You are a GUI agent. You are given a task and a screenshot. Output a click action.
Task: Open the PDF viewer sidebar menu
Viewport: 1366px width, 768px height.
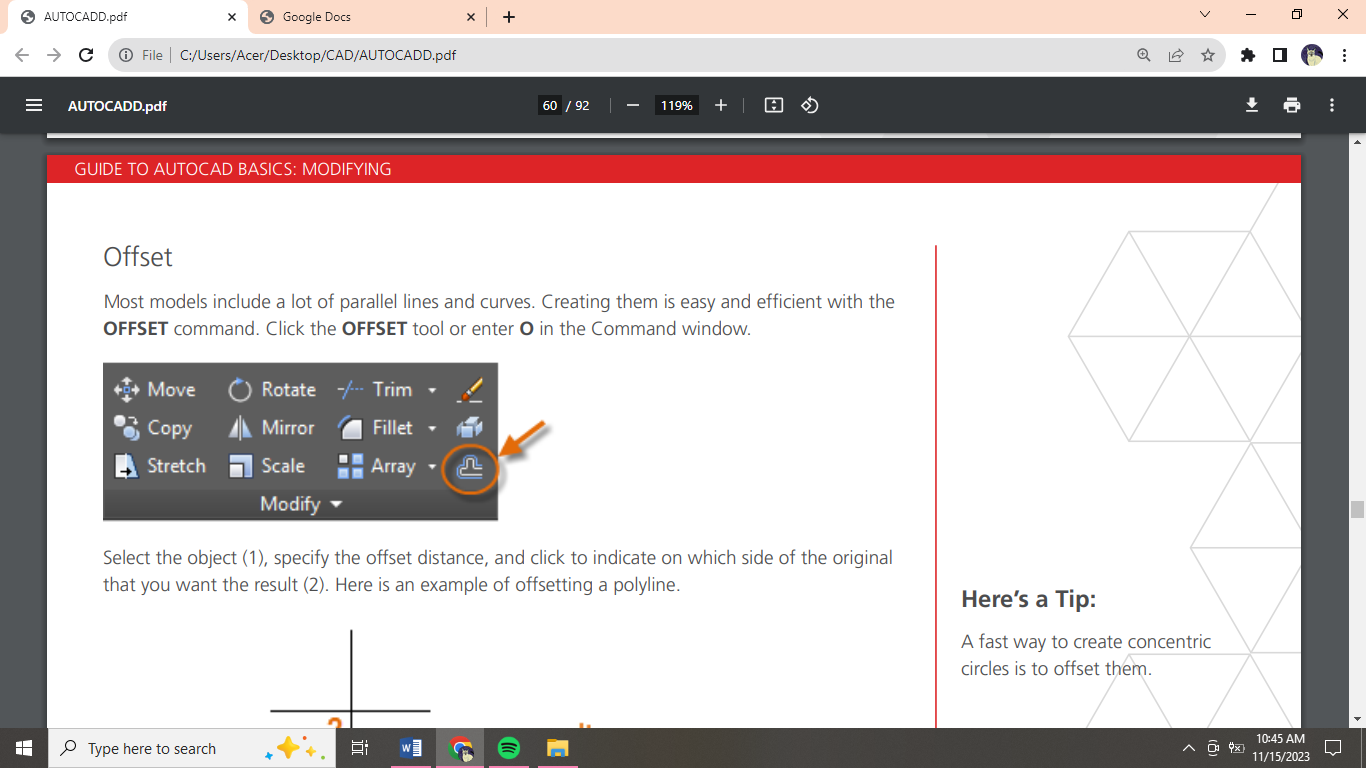(34, 105)
